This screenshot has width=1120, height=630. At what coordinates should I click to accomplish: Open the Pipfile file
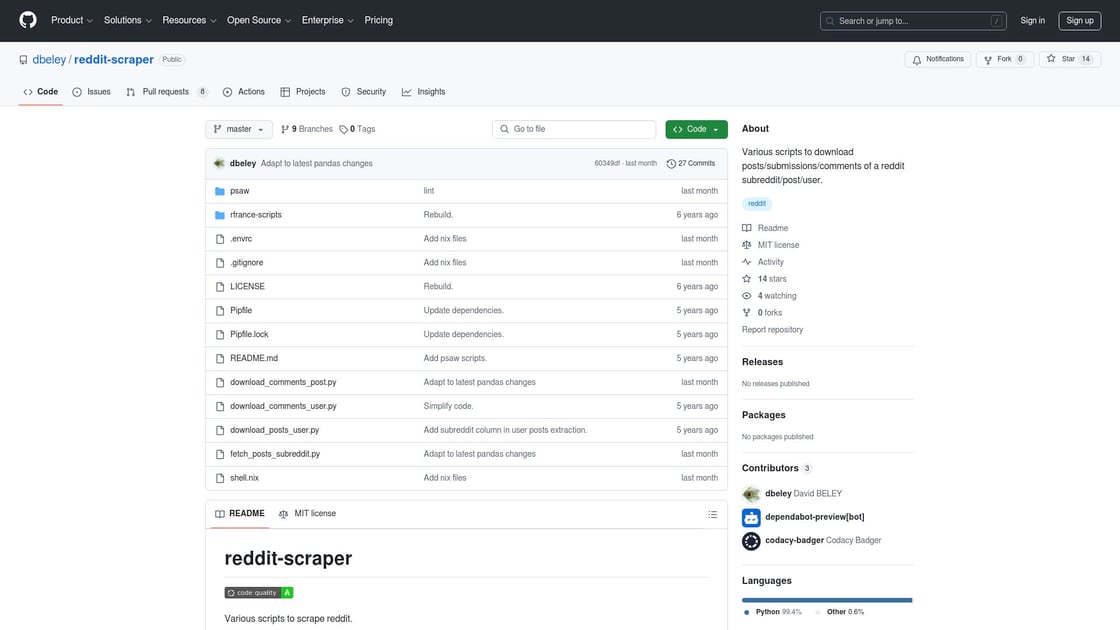pos(241,311)
